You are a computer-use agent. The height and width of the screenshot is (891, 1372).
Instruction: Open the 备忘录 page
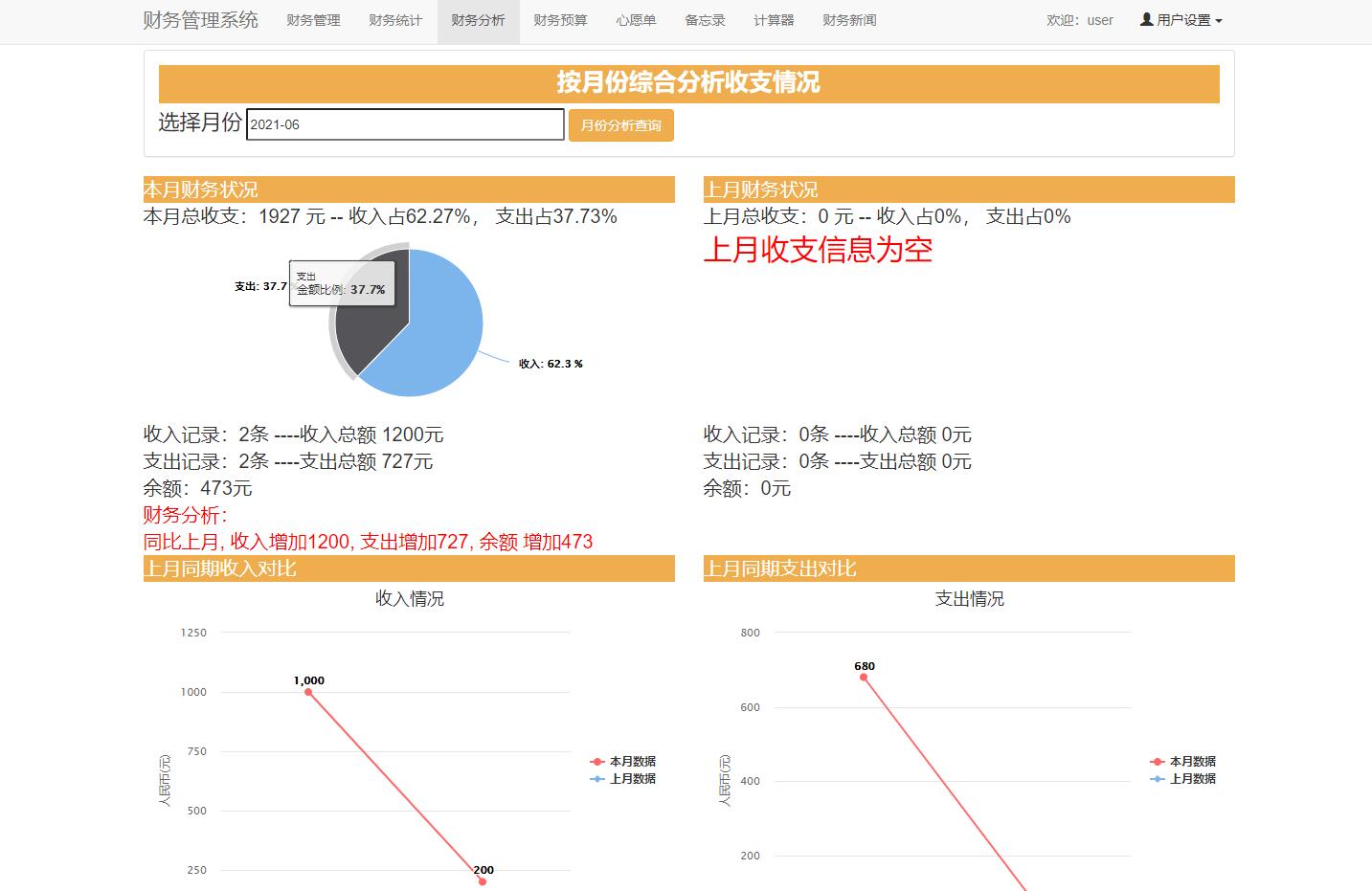click(704, 20)
